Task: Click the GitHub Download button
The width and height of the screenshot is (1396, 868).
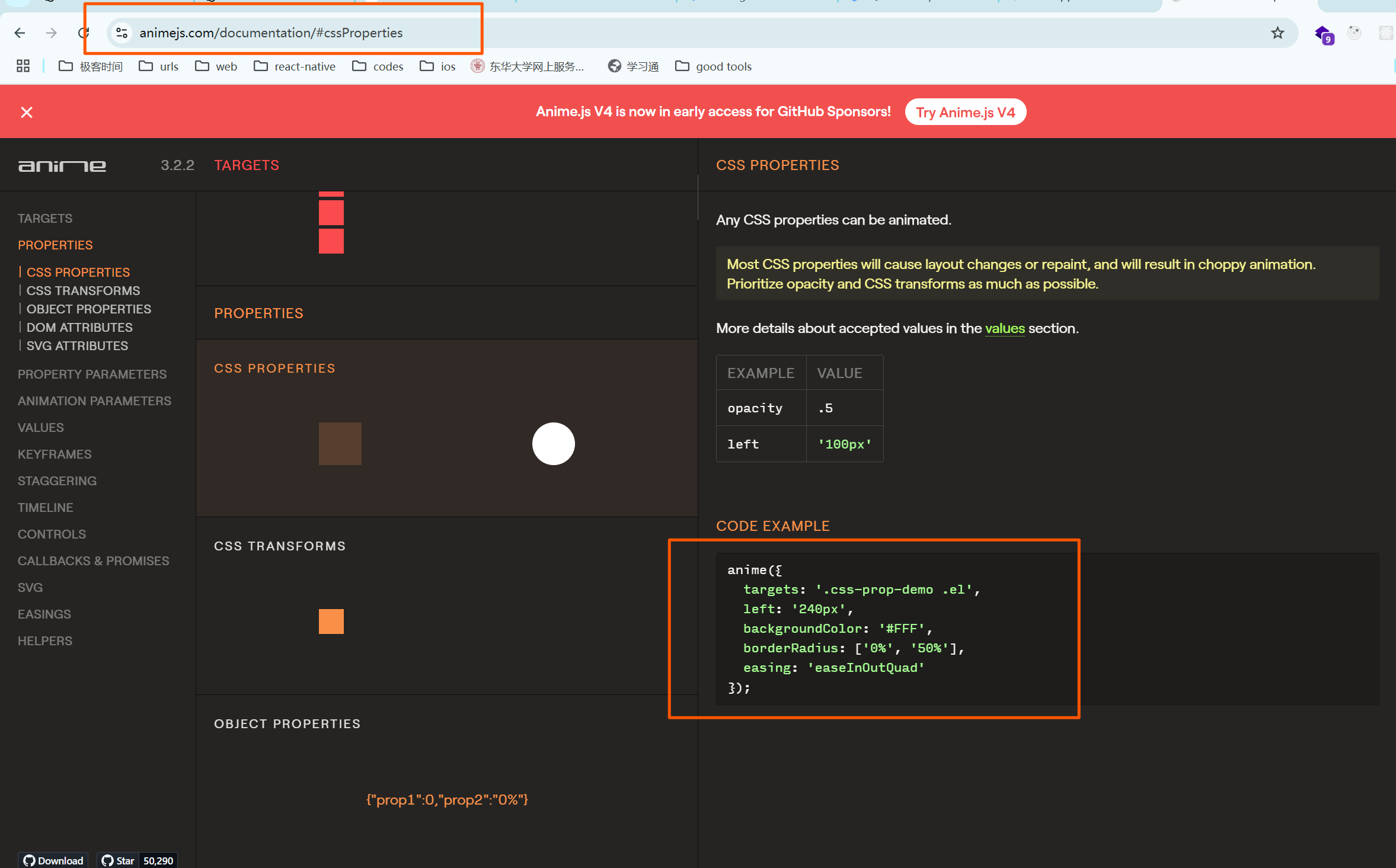Action: [53, 860]
